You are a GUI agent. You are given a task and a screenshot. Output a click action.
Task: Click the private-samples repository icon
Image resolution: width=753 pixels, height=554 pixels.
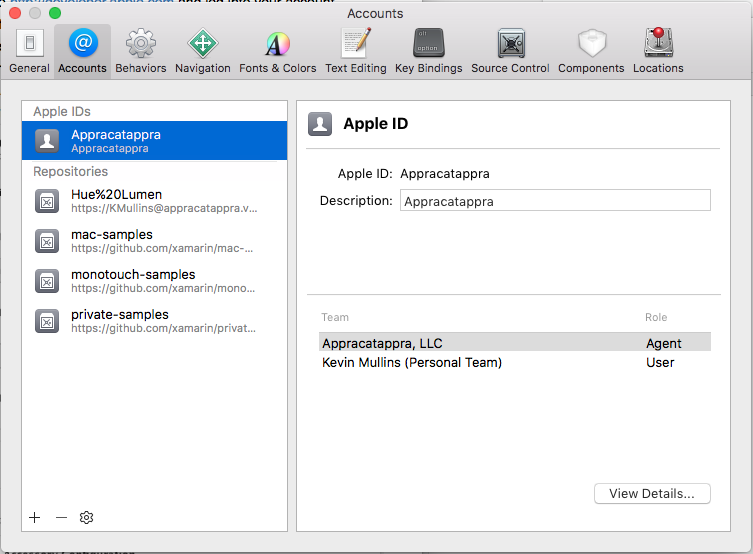[x=47, y=321]
